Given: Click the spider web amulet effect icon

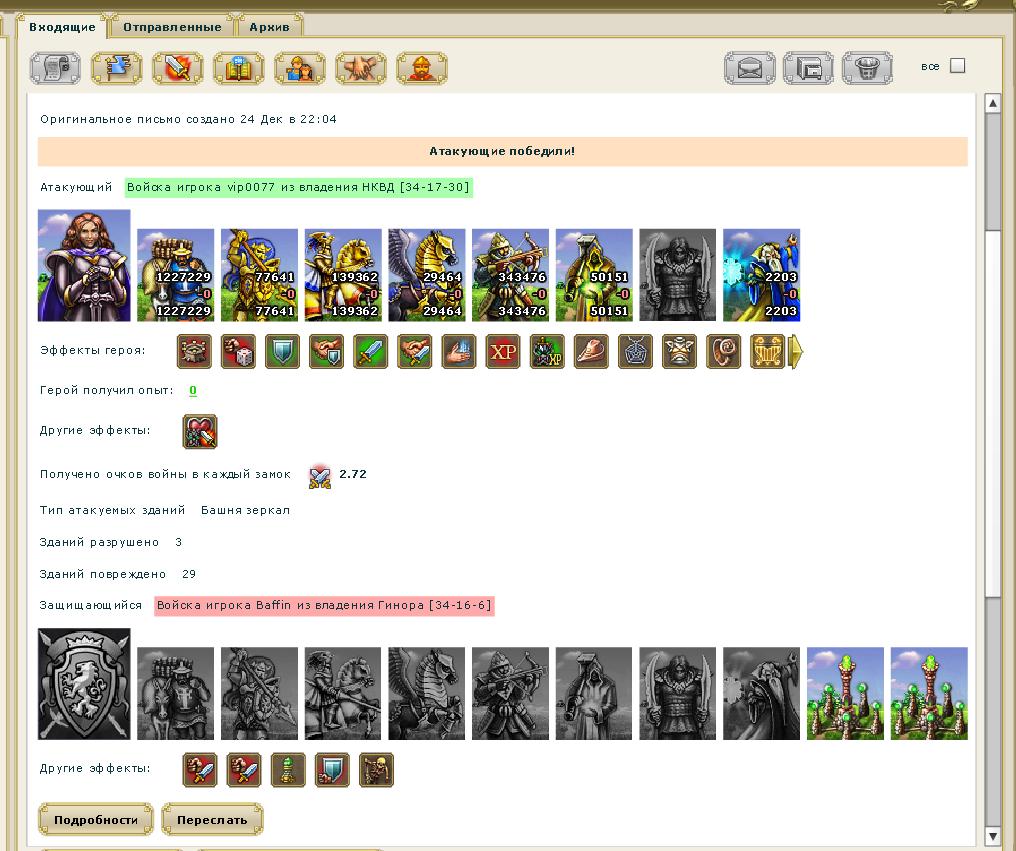Looking at the screenshot, I should click(x=635, y=352).
